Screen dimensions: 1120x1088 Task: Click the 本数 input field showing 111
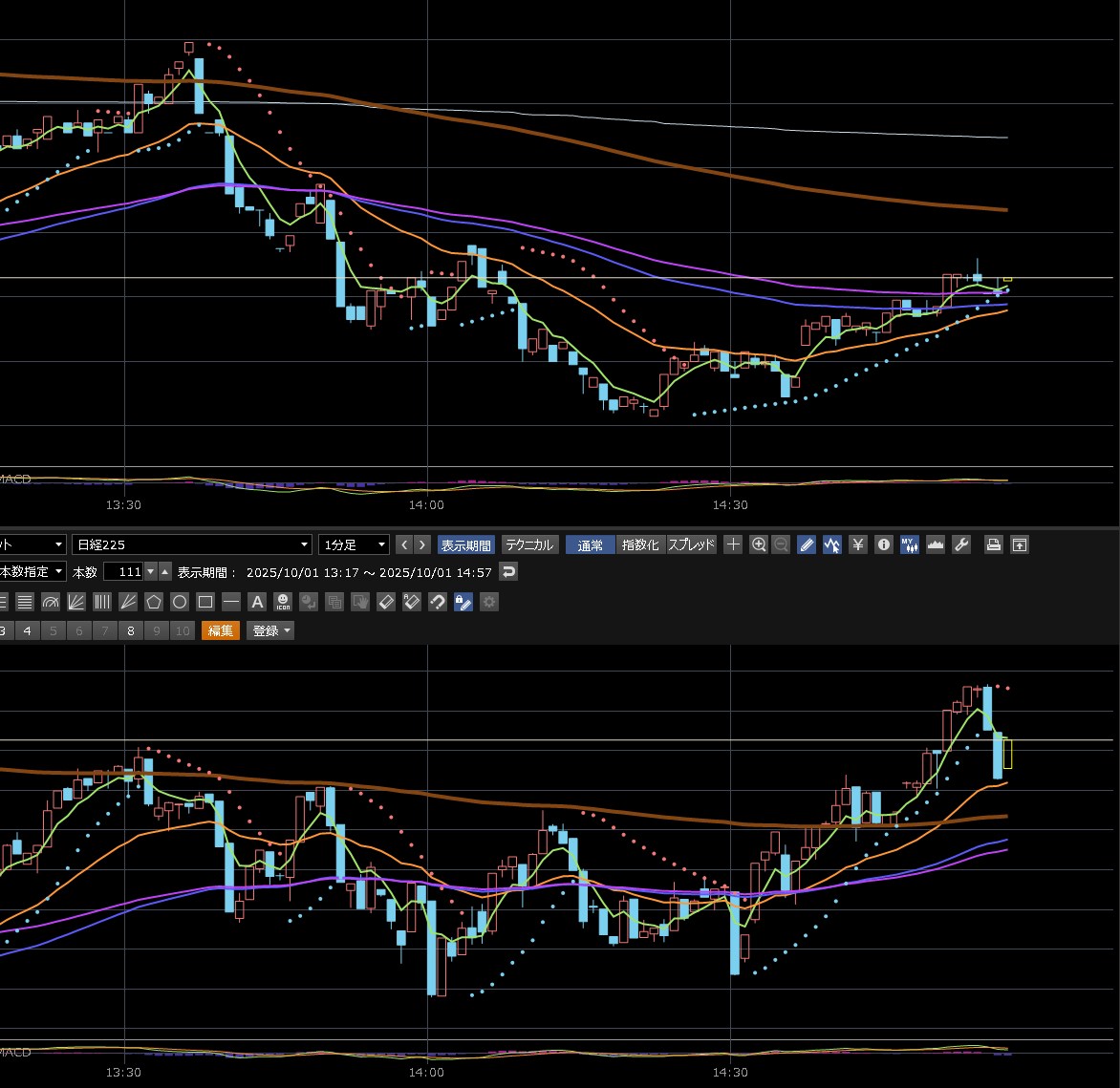122,572
